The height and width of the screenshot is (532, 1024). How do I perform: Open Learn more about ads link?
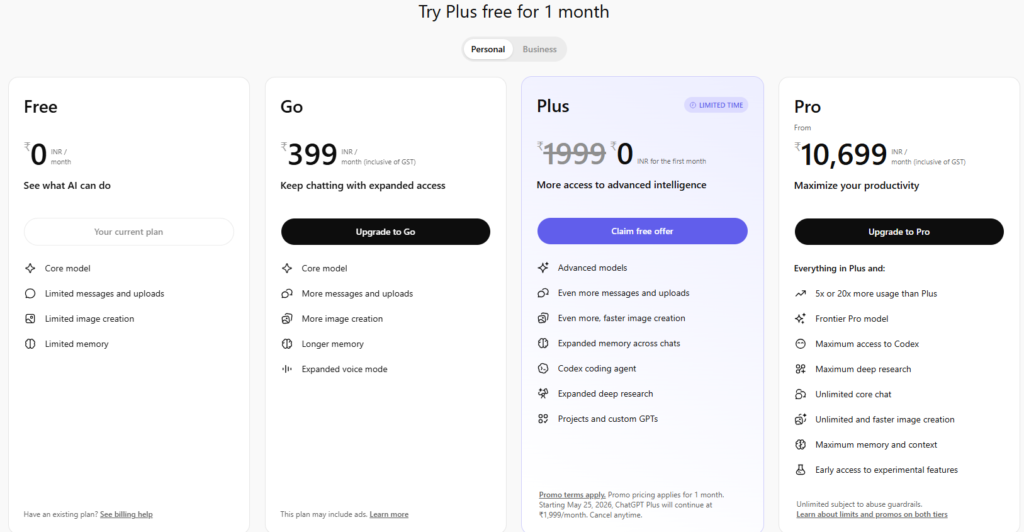point(389,514)
